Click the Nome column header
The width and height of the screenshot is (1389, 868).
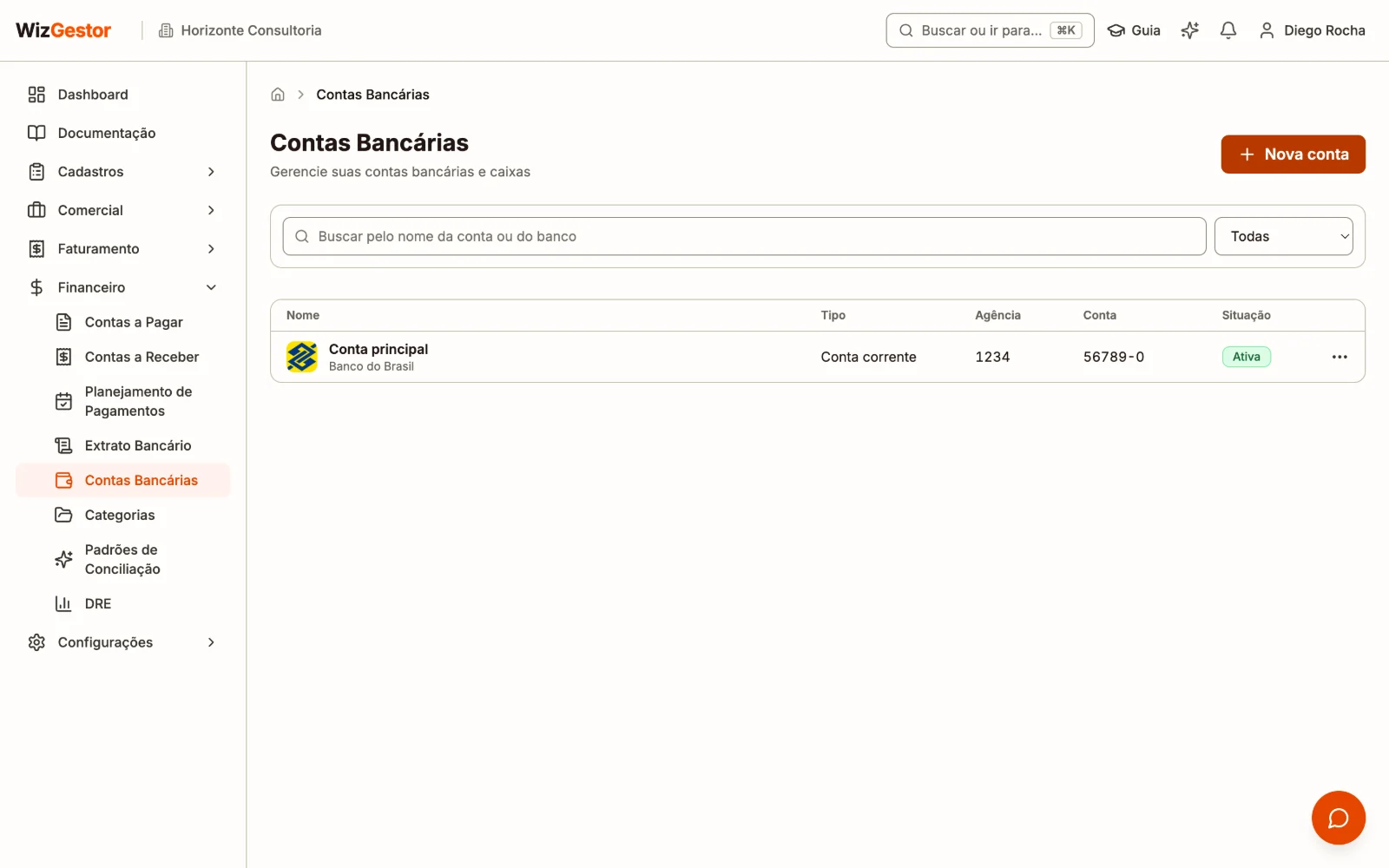click(x=303, y=315)
